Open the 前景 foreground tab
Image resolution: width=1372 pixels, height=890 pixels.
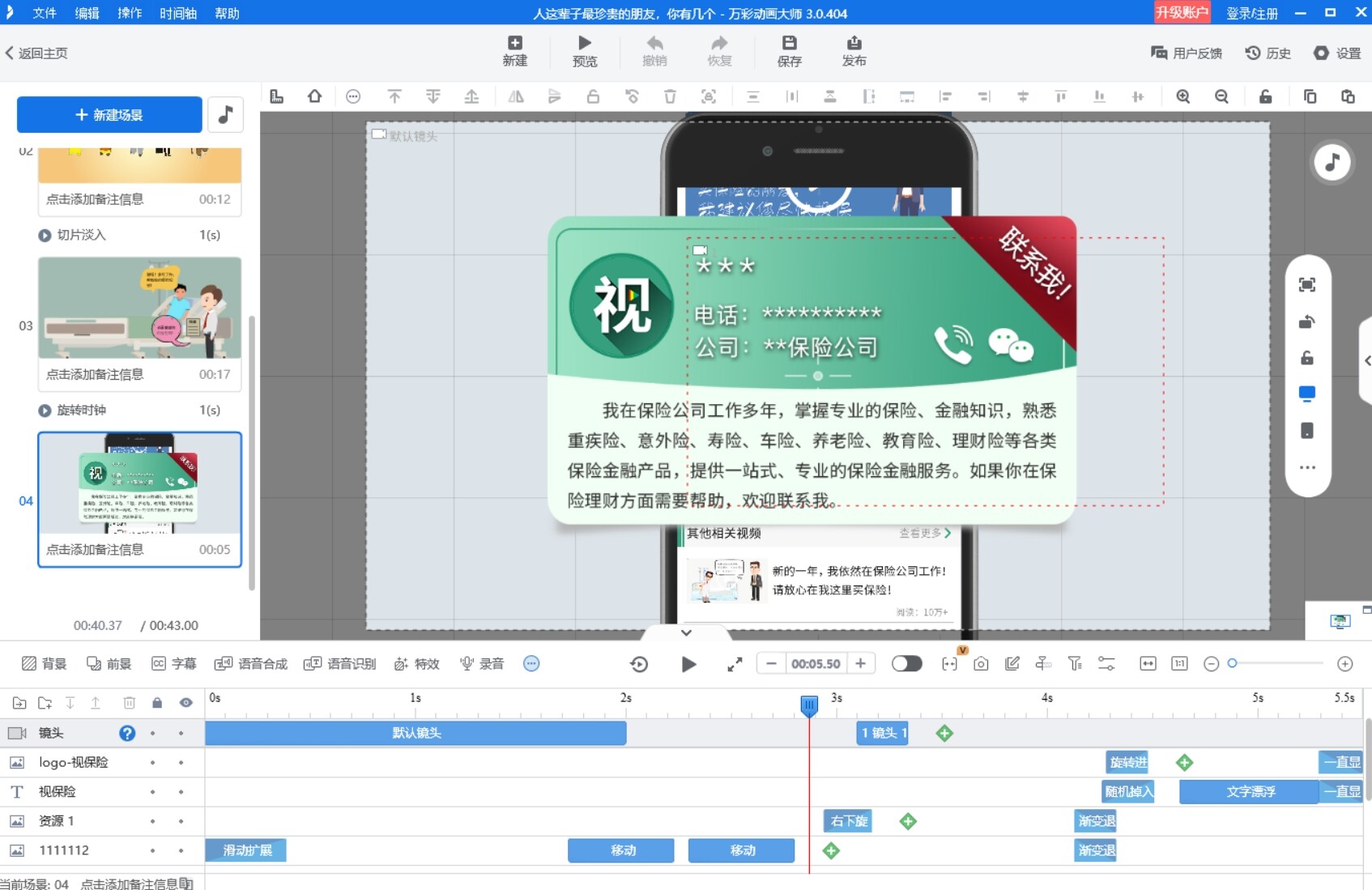click(109, 664)
